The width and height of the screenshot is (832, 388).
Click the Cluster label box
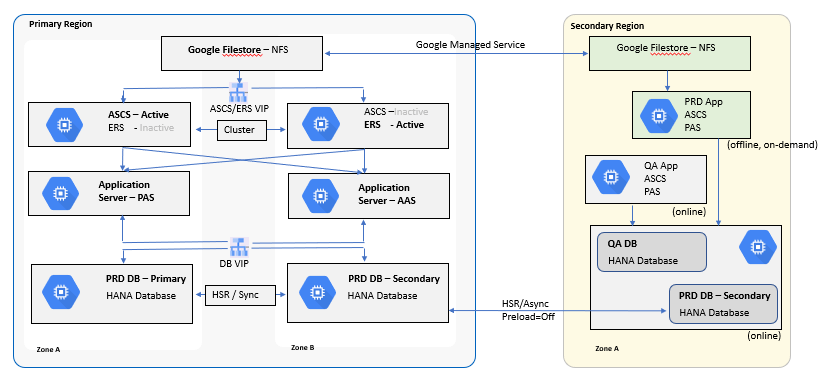(242, 130)
